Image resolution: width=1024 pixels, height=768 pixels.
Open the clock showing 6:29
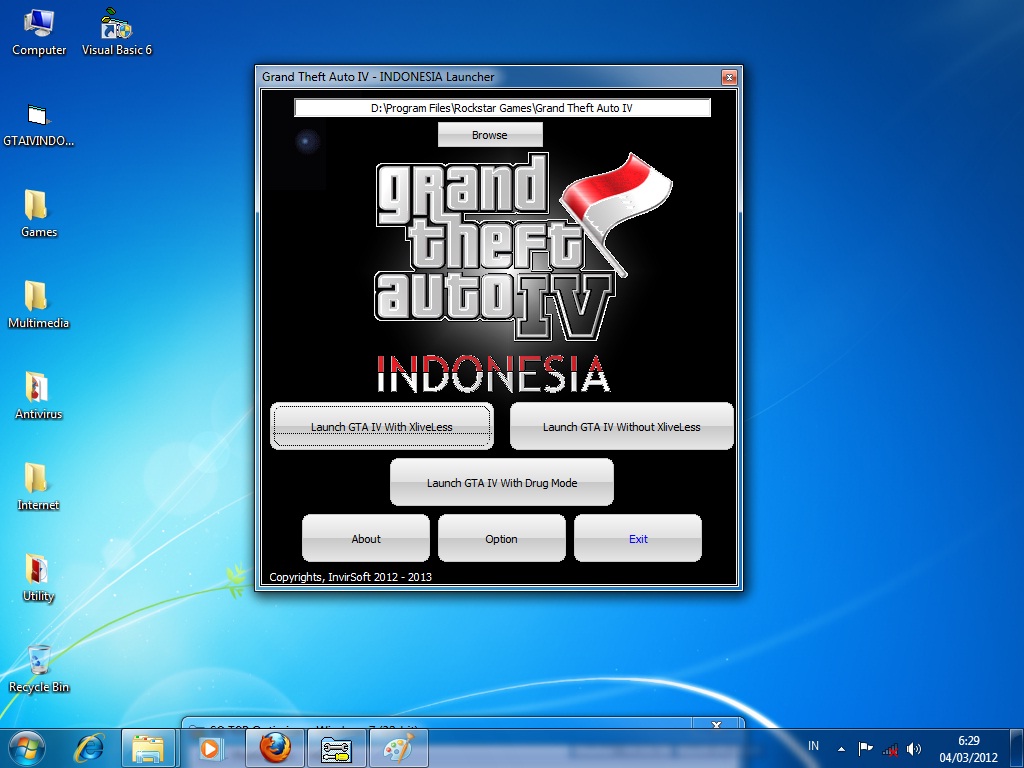[x=968, y=749]
